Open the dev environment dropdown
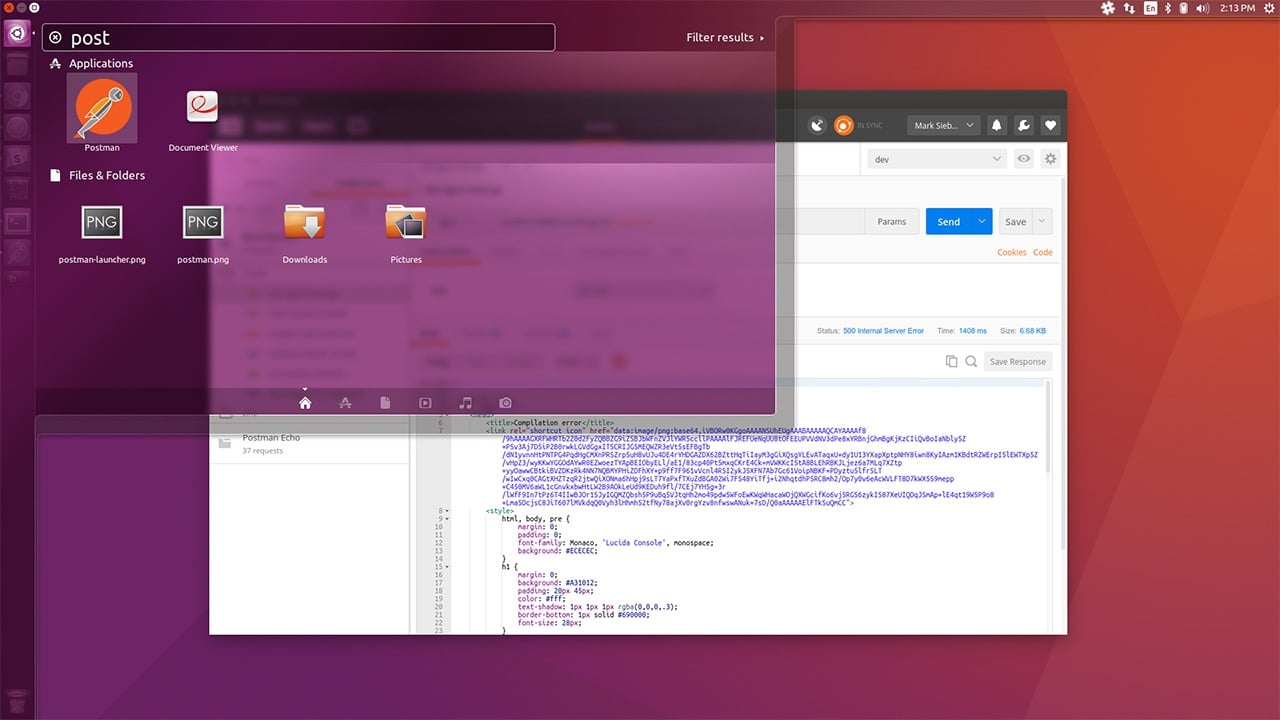1280x720 pixels. pos(936,158)
